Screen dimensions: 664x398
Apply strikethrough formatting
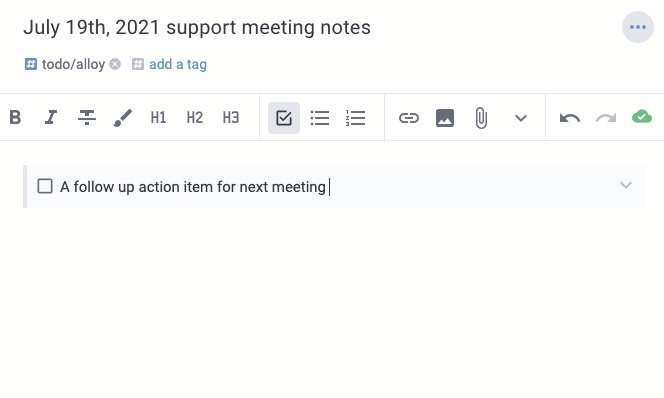click(x=87, y=117)
